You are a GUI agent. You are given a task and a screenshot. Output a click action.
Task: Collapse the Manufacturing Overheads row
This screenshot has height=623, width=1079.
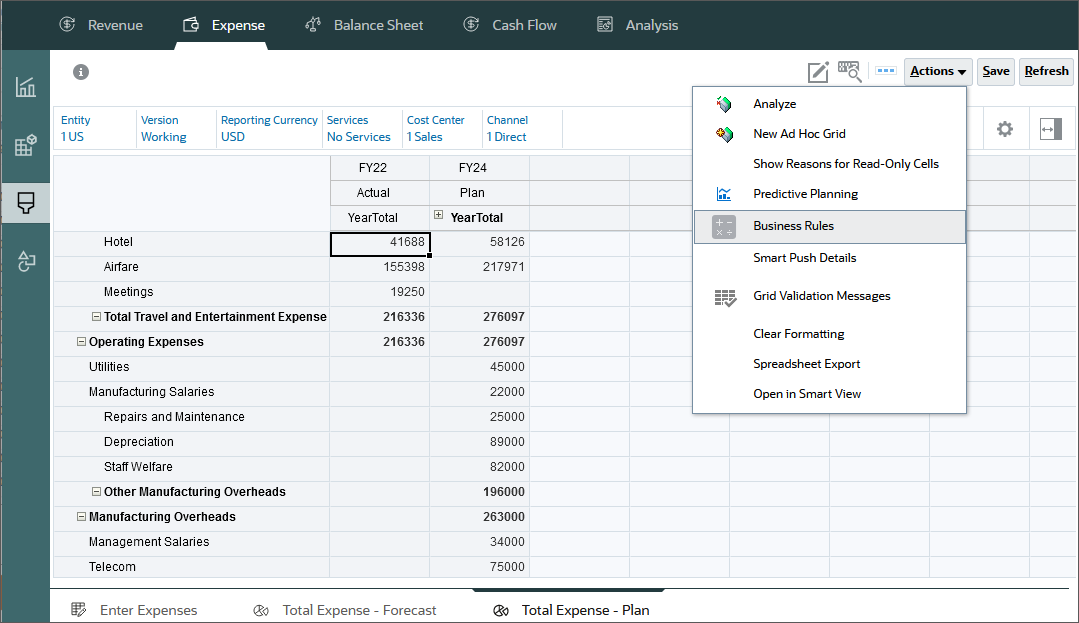pyautogui.click(x=80, y=516)
